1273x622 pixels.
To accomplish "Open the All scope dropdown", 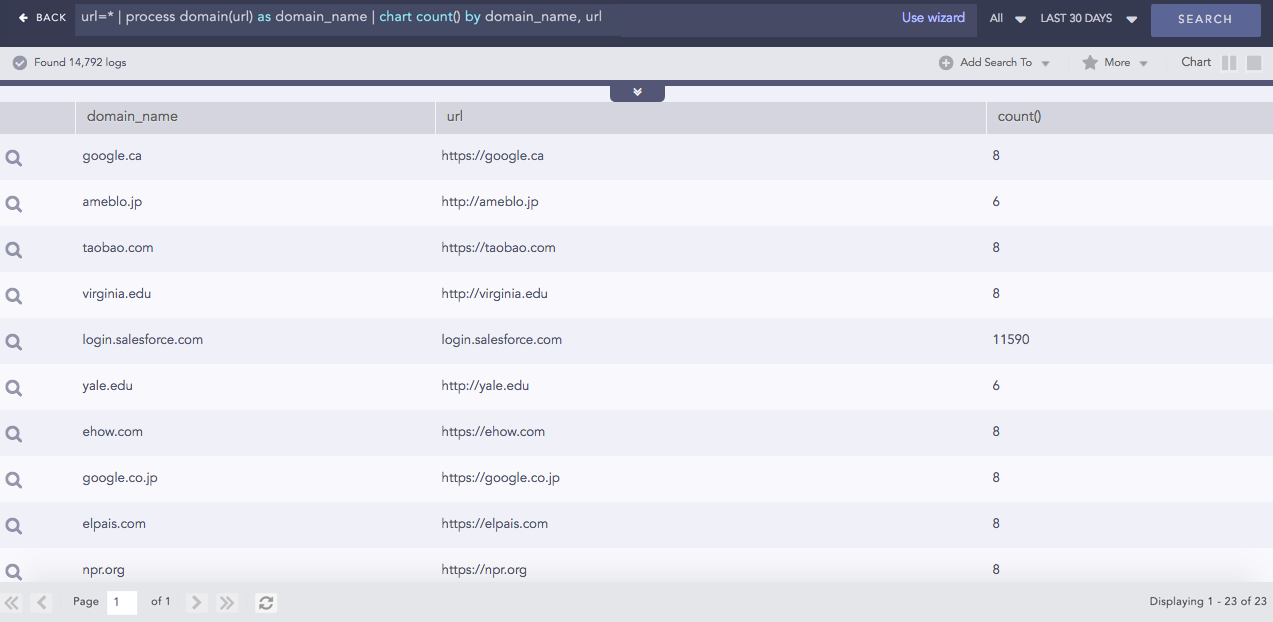I will (1008, 18).
